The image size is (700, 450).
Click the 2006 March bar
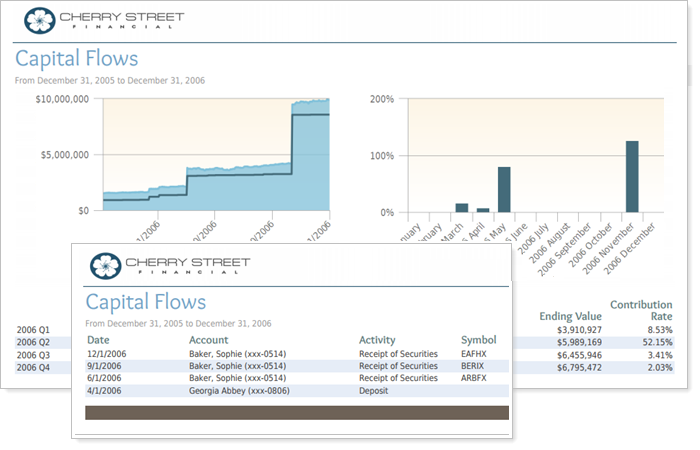pyautogui.click(x=461, y=207)
